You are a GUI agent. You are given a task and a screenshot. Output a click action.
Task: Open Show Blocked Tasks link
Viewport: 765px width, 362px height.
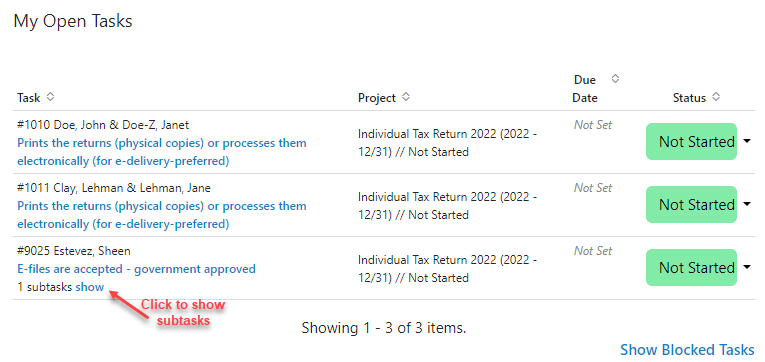(687, 350)
